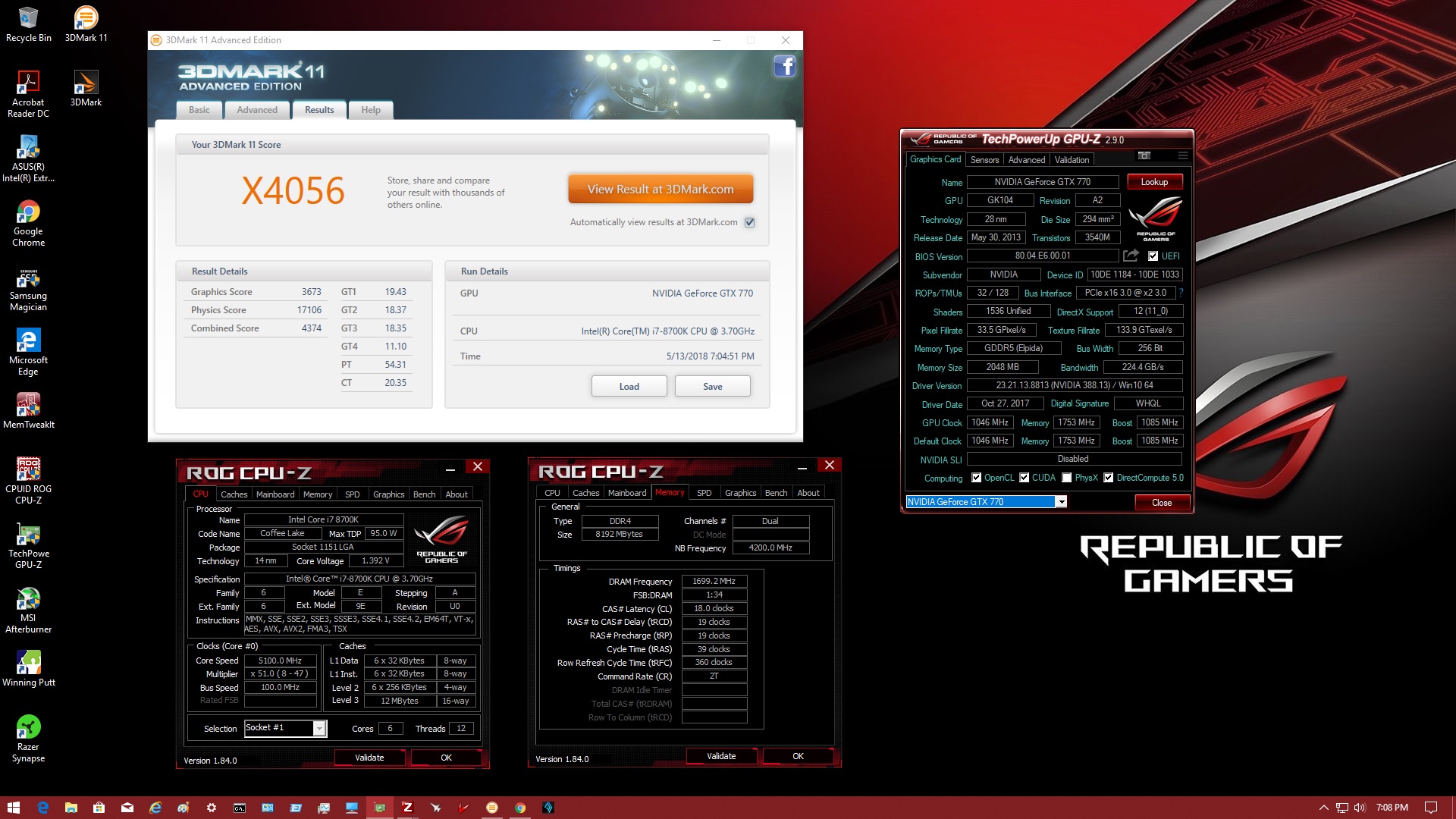
Task: Open File Explorer from the taskbar
Action: tap(71, 808)
